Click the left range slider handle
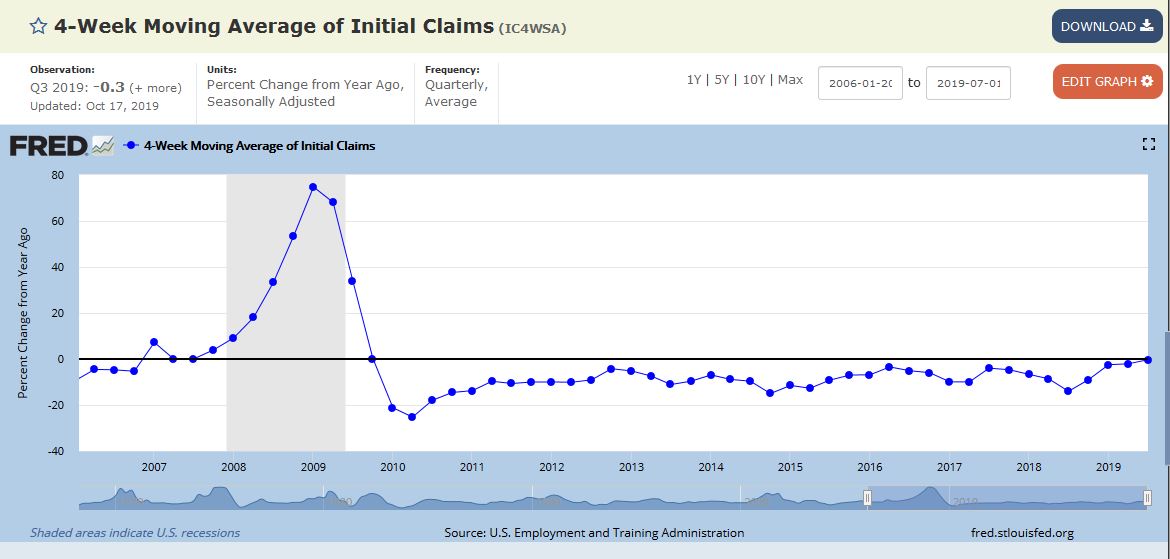Viewport: 1170px width, 559px height. tap(867, 497)
